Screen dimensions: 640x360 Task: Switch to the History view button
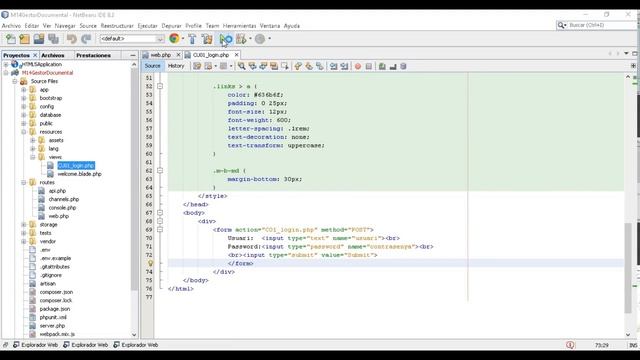176,66
